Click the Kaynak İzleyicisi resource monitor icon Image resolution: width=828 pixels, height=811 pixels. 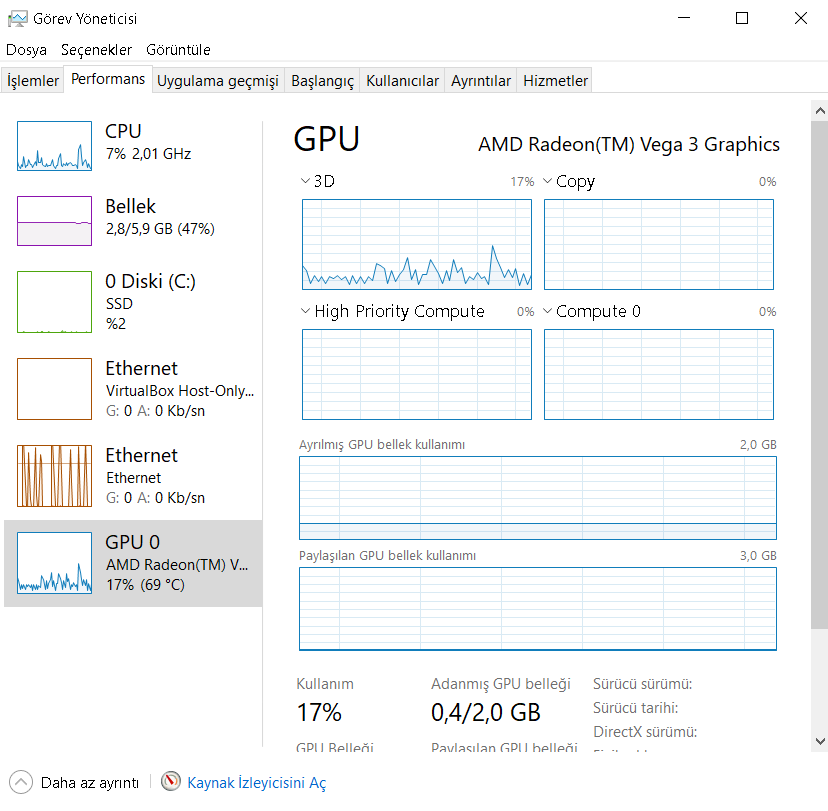(x=171, y=782)
